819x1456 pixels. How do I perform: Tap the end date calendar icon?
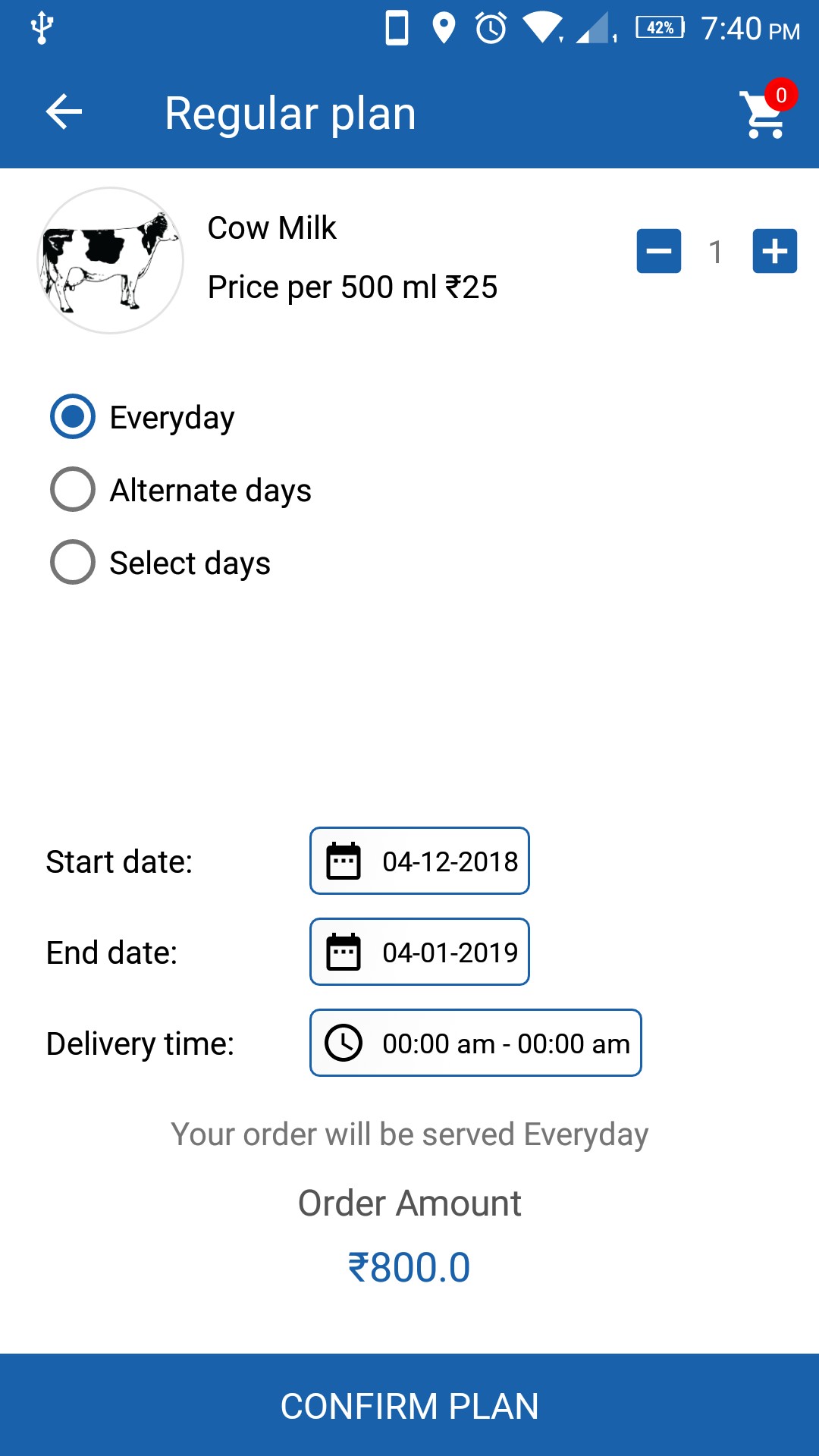[344, 952]
